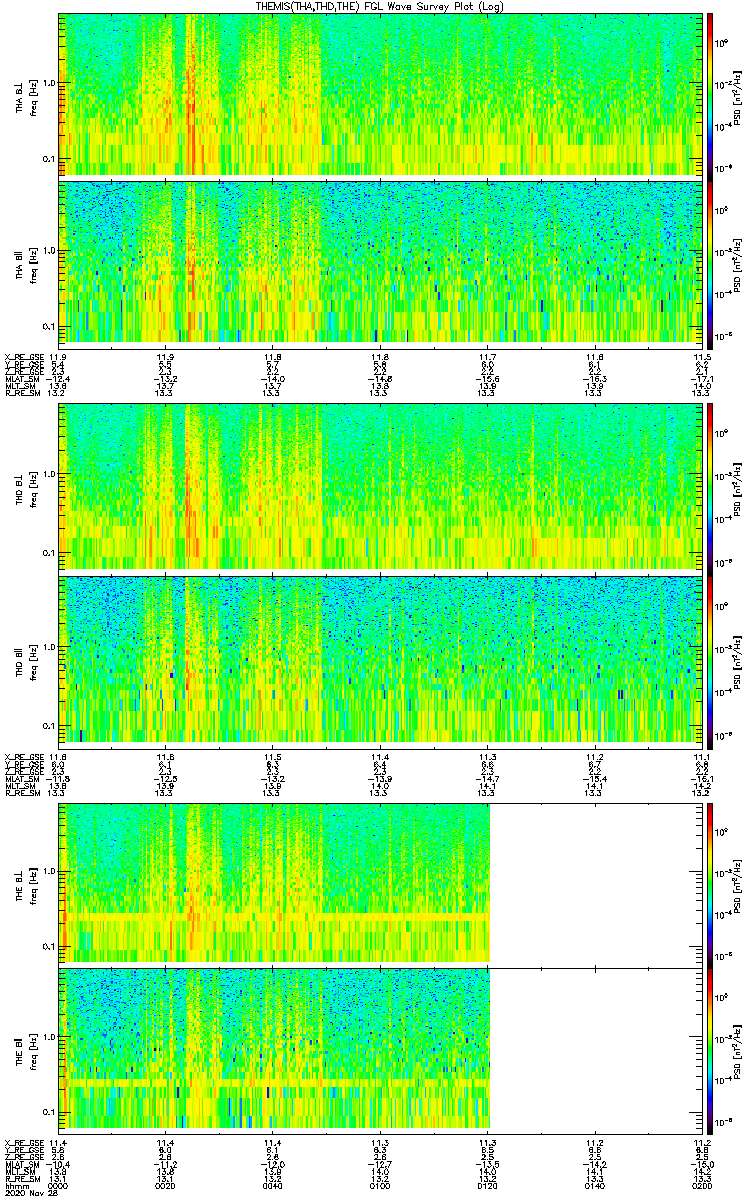The image size is (750, 1200).
Task: Click the THA B-perp freq [Hz] axis label
Action: pos(33,98)
